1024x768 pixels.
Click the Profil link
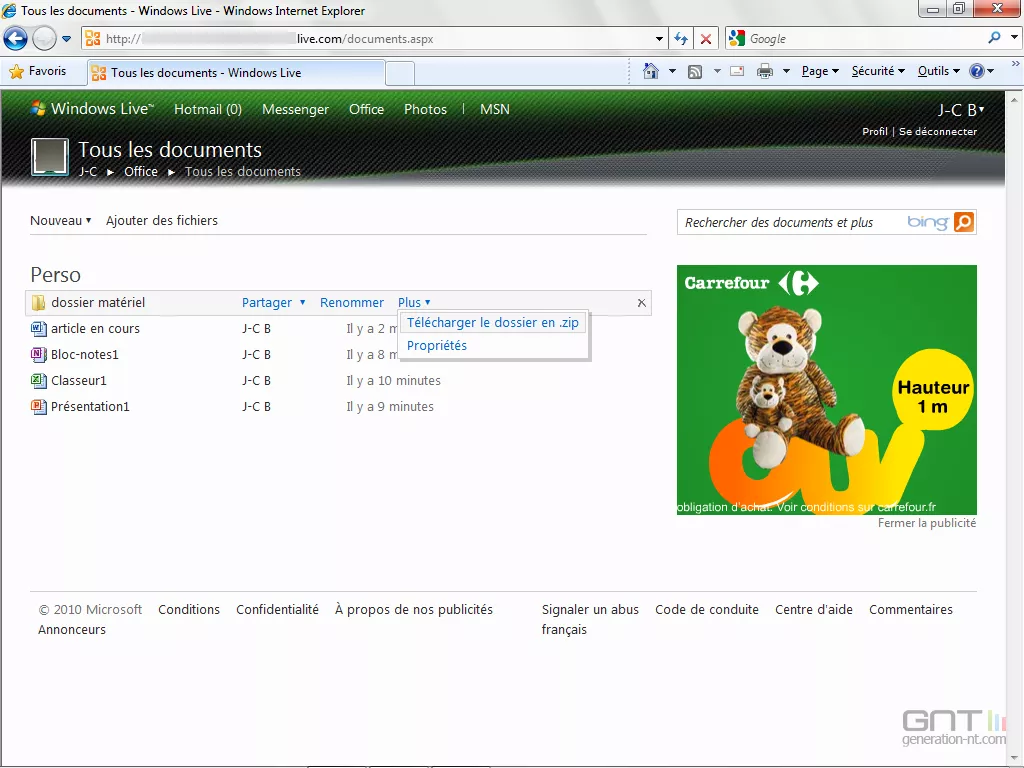pos(874,131)
